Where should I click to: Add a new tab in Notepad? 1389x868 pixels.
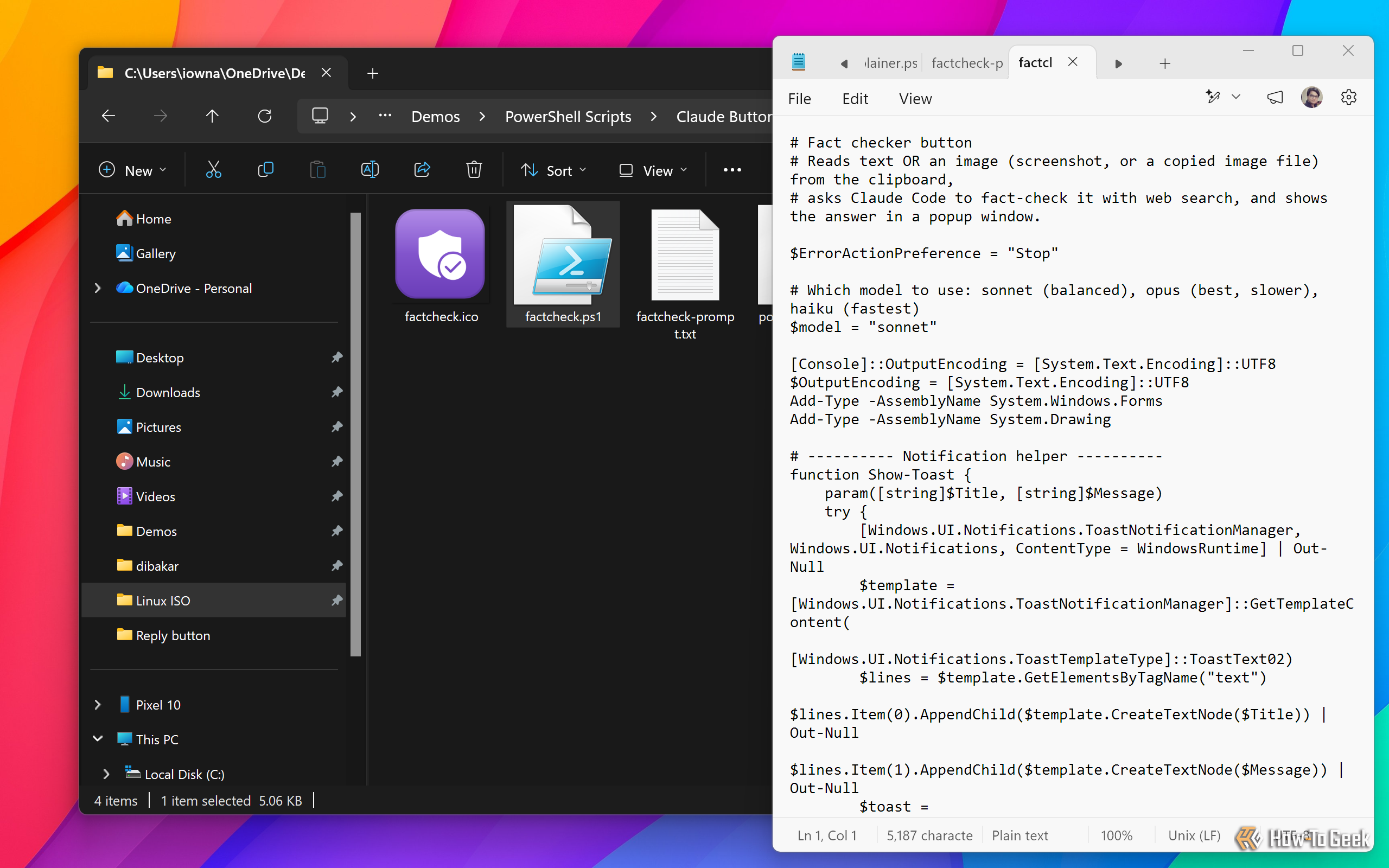[1164, 63]
